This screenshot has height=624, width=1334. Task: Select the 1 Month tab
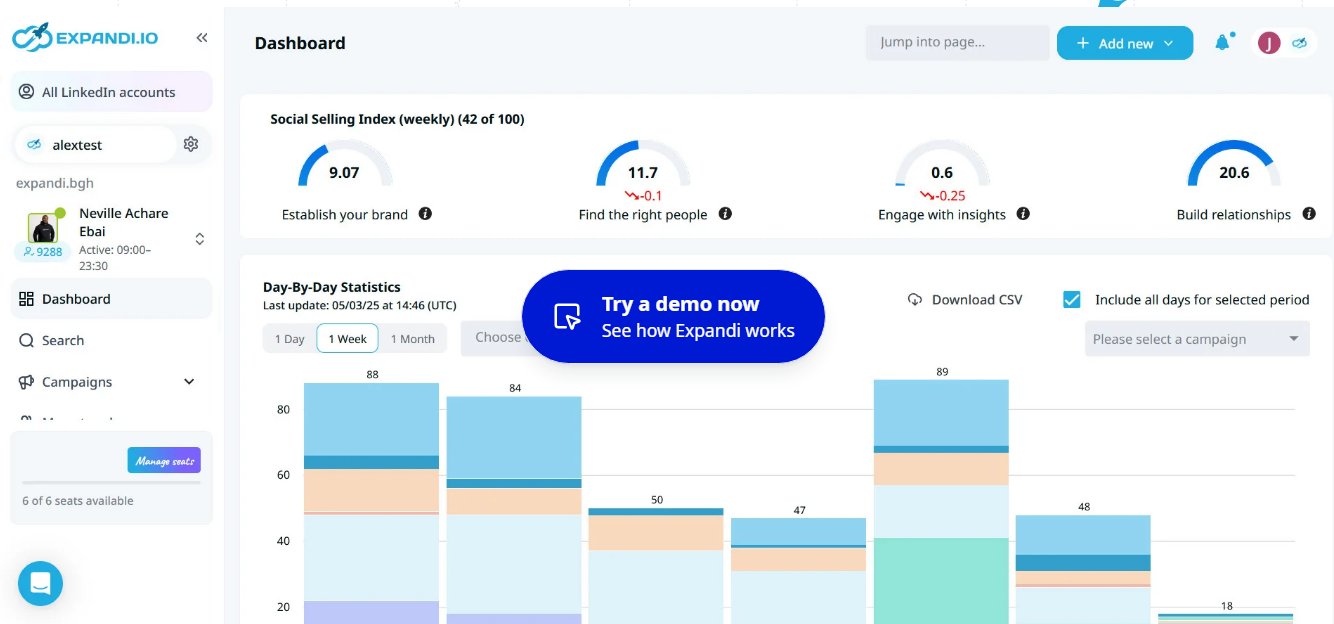(412, 339)
